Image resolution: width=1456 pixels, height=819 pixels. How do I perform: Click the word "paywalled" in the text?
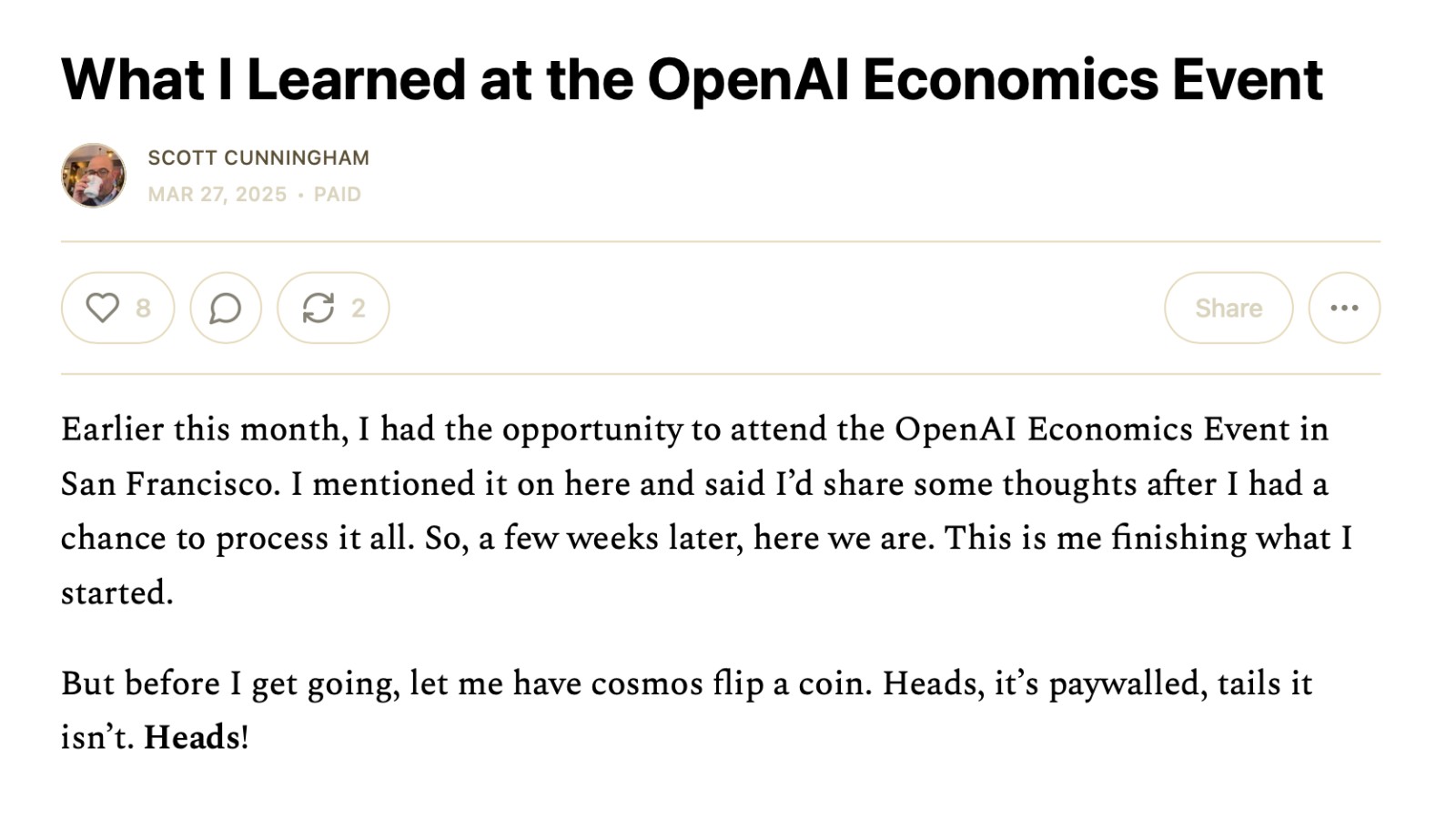1124,682
